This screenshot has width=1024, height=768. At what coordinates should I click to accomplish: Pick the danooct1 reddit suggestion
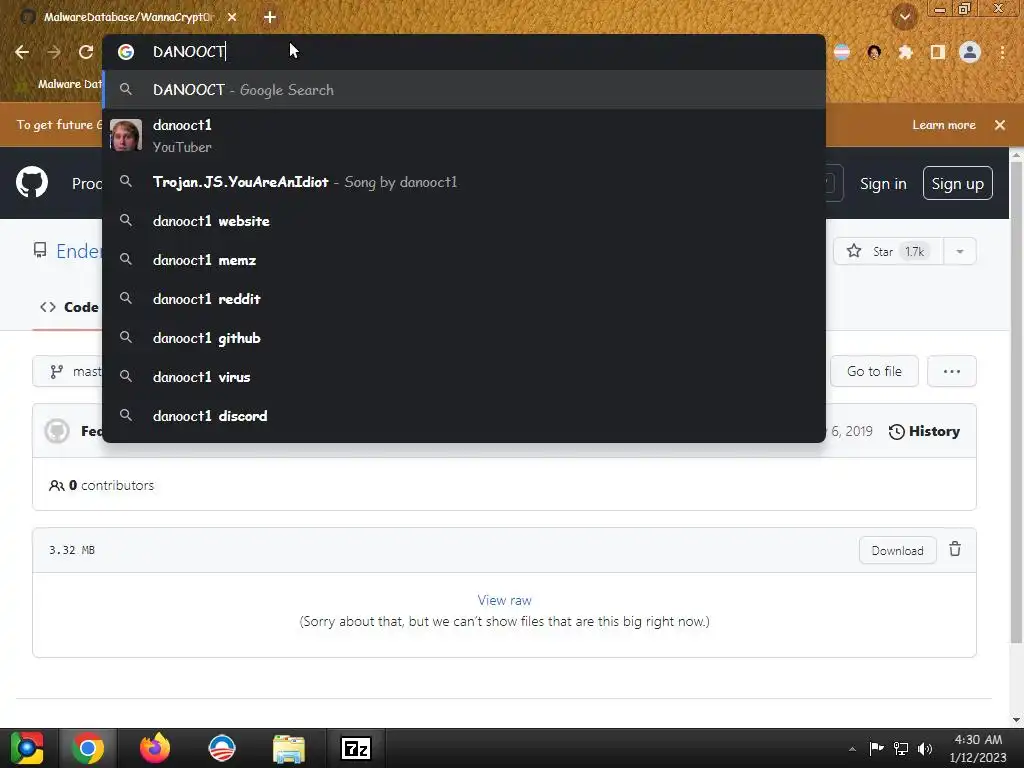tap(464, 299)
